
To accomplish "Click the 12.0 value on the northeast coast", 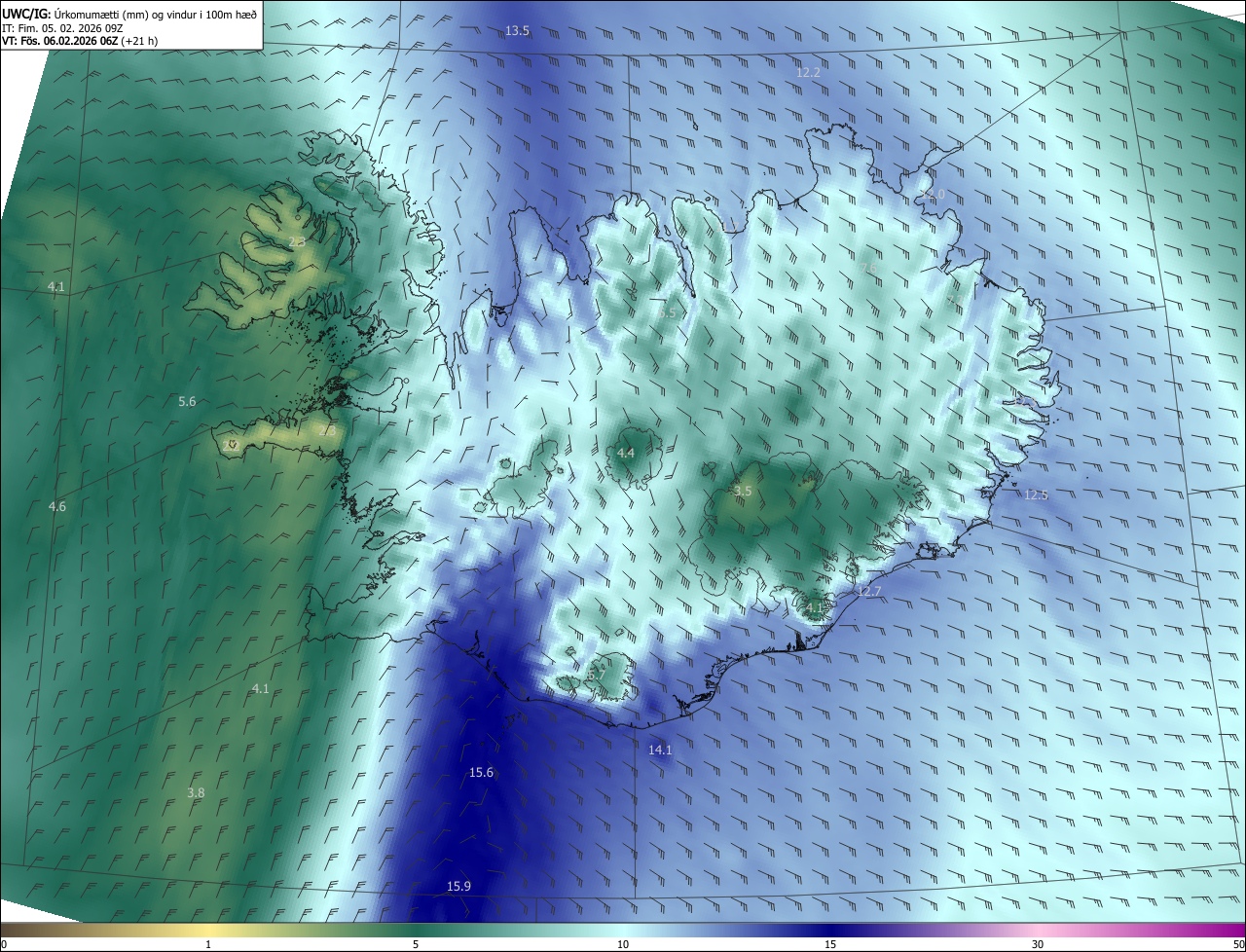I will [933, 195].
